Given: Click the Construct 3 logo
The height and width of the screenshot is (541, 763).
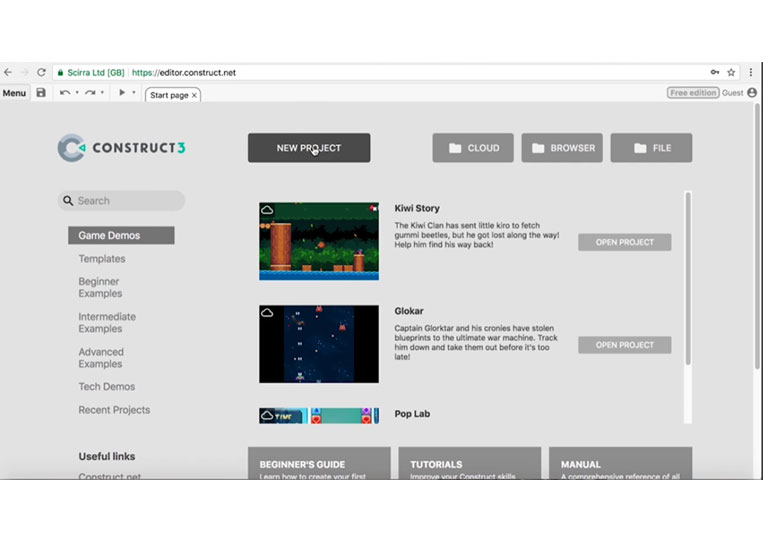Looking at the screenshot, I should (x=122, y=148).
